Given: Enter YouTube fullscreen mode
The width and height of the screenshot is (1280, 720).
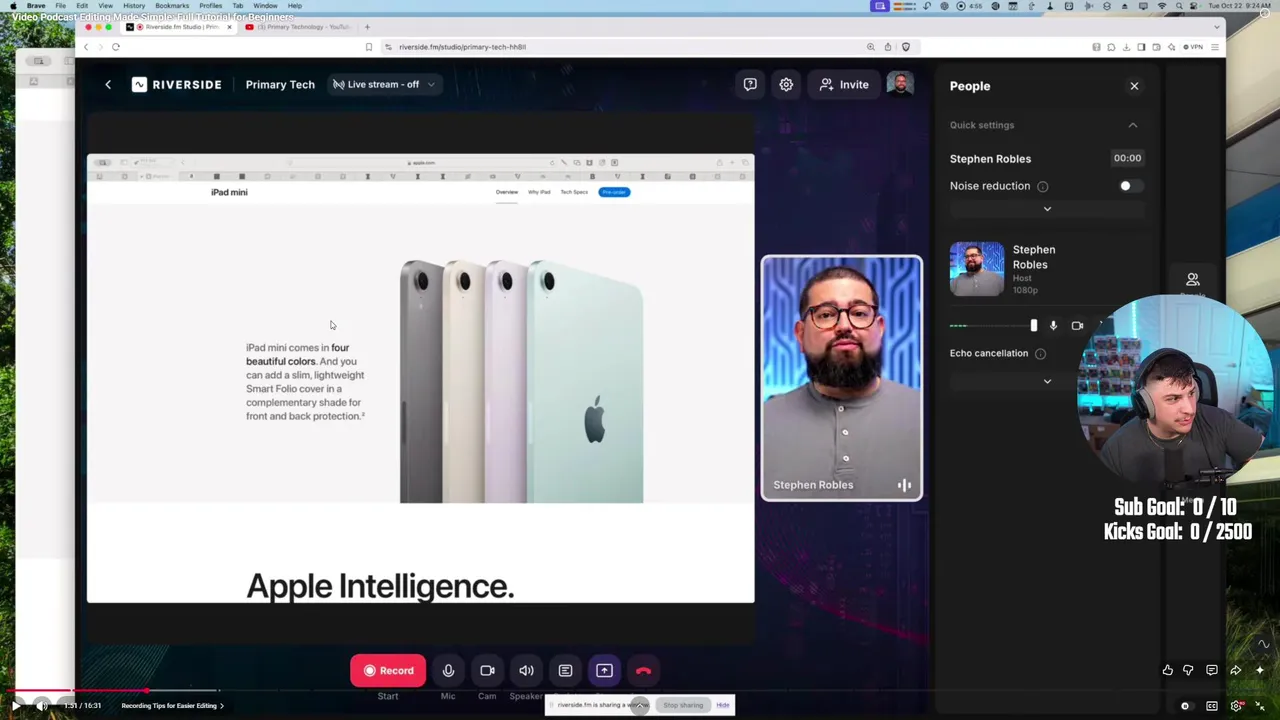Looking at the screenshot, I should pyautogui.click(x=1261, y=706).
